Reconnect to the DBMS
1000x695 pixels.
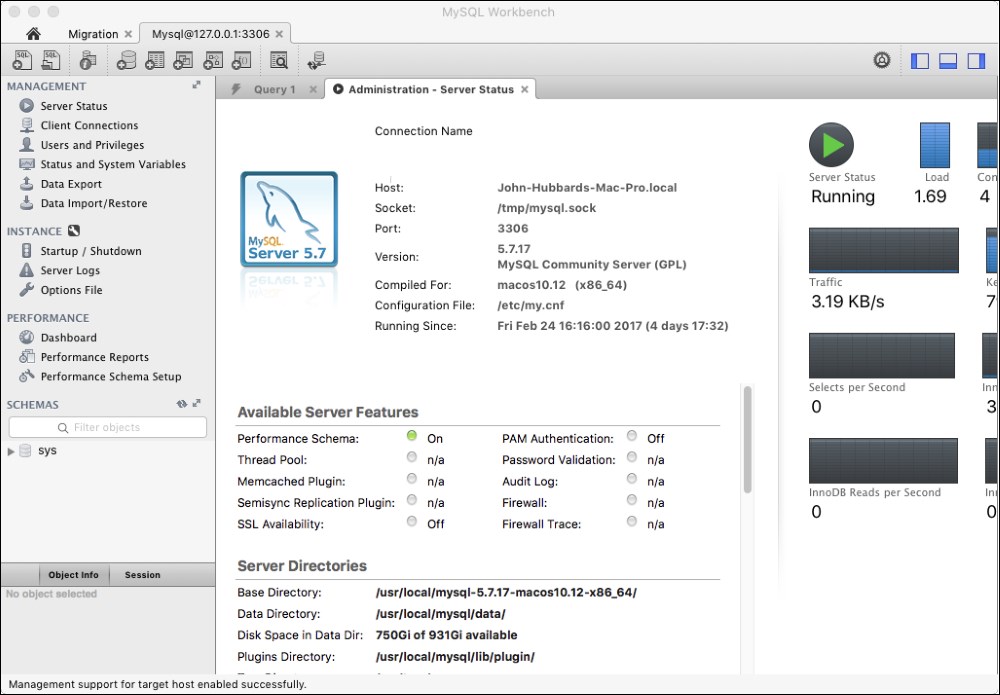[x=316, y=60]
